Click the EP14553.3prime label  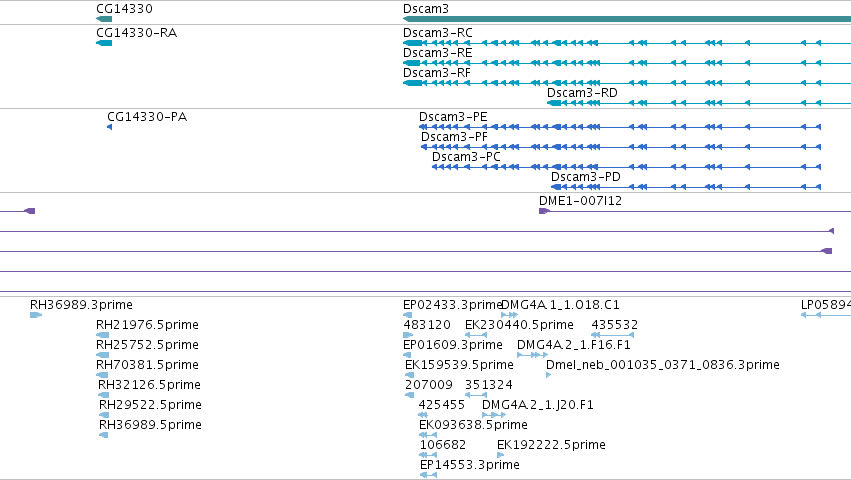tap(470, 465)
